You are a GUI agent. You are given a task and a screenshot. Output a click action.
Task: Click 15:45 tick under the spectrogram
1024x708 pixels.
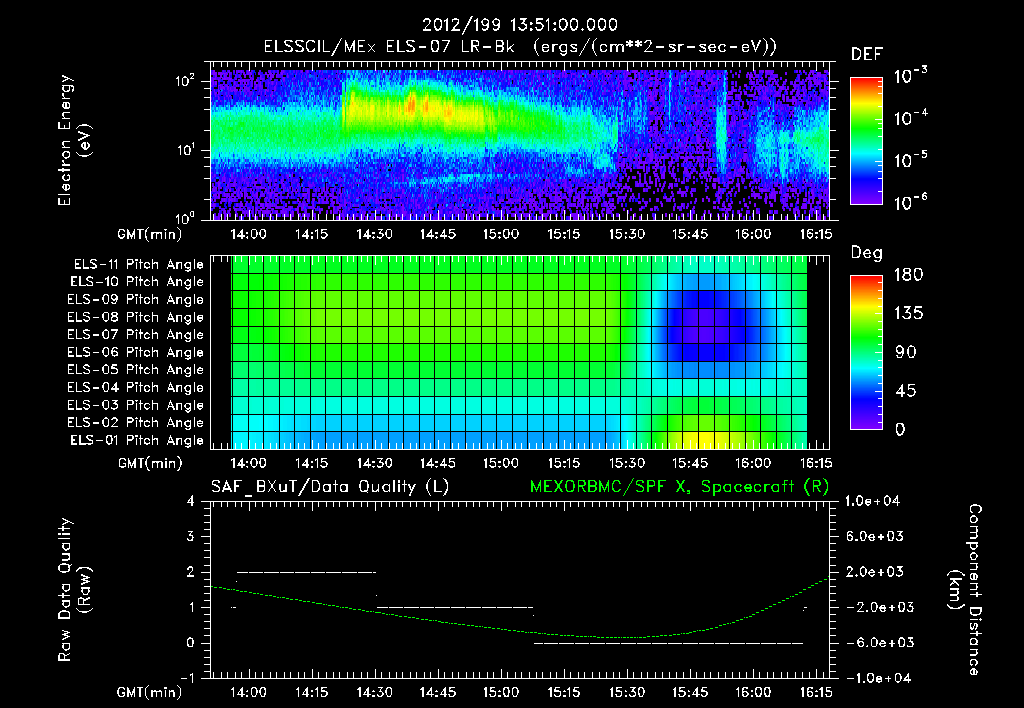[690, 234]
